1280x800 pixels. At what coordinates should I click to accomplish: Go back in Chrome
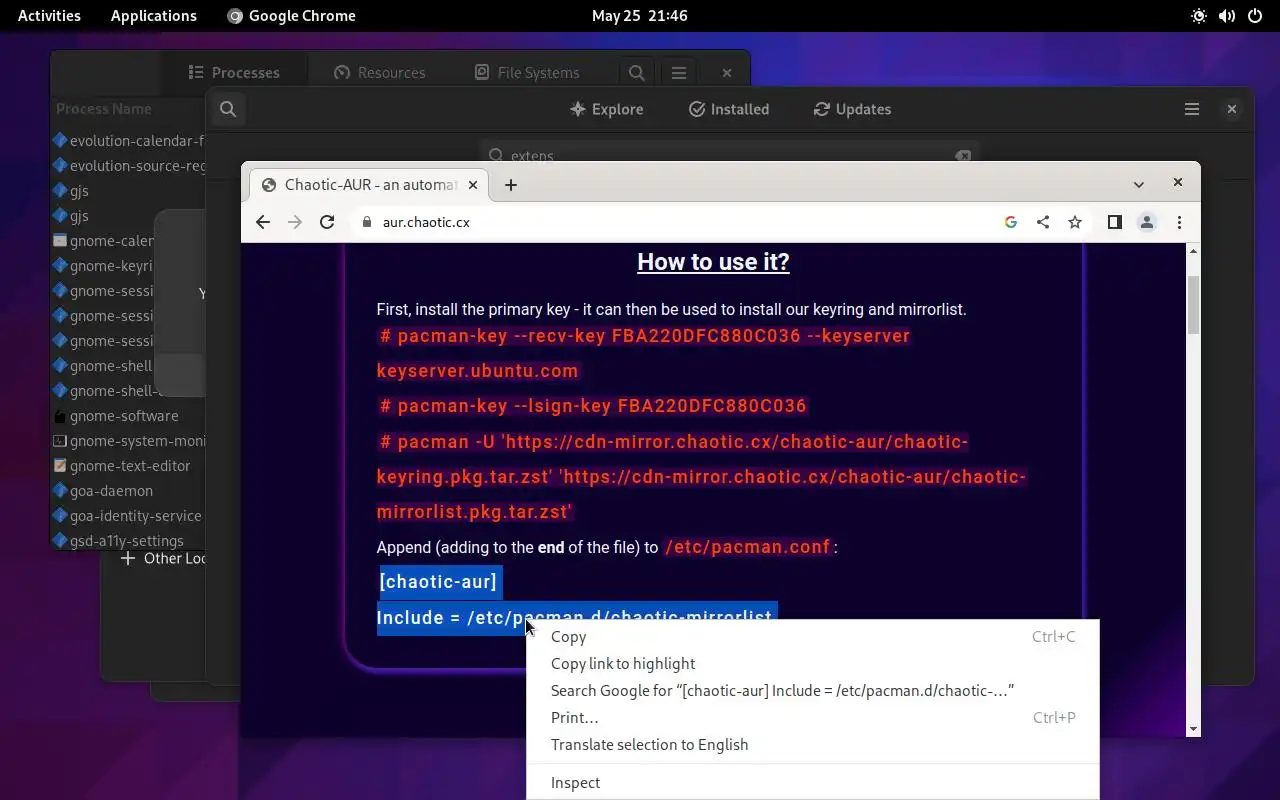[x=263, y=222]
